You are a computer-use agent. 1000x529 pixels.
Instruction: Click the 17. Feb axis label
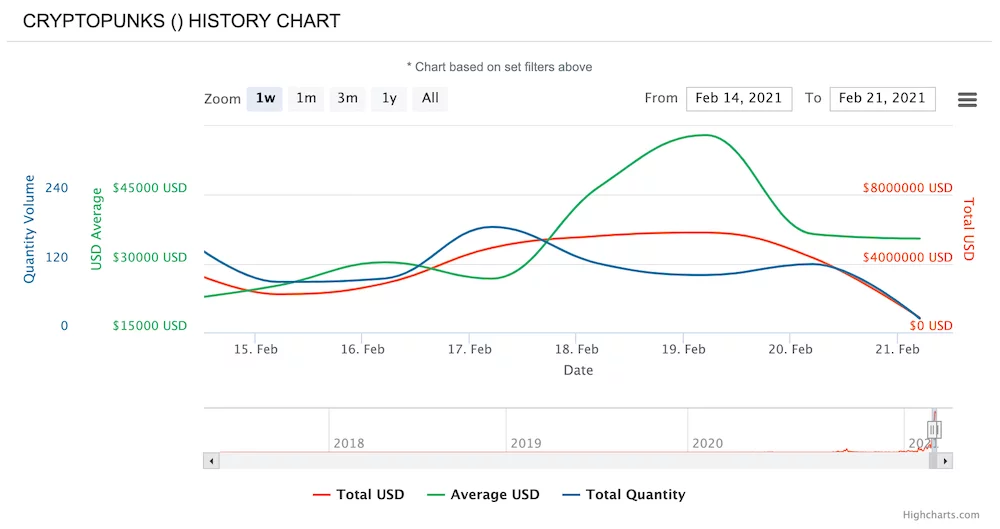click(469, 350)
